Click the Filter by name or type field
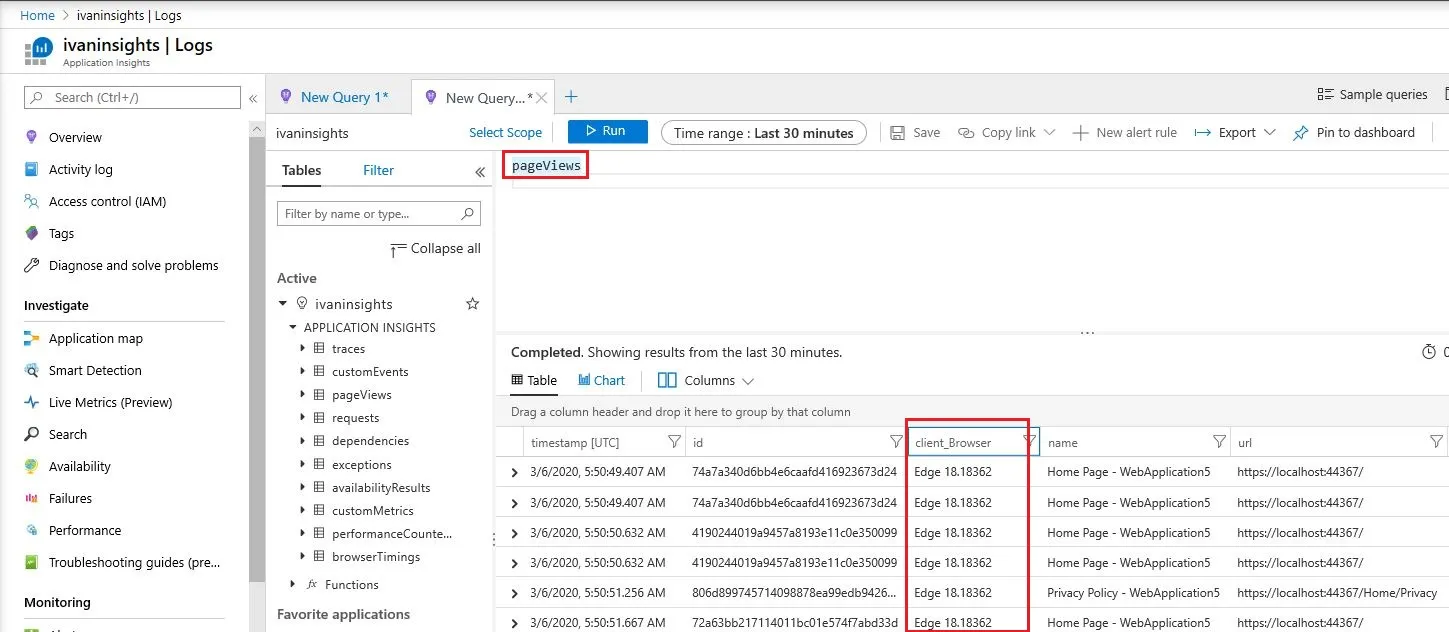Viewport: 1449px width, 632px height. (379, 214)
